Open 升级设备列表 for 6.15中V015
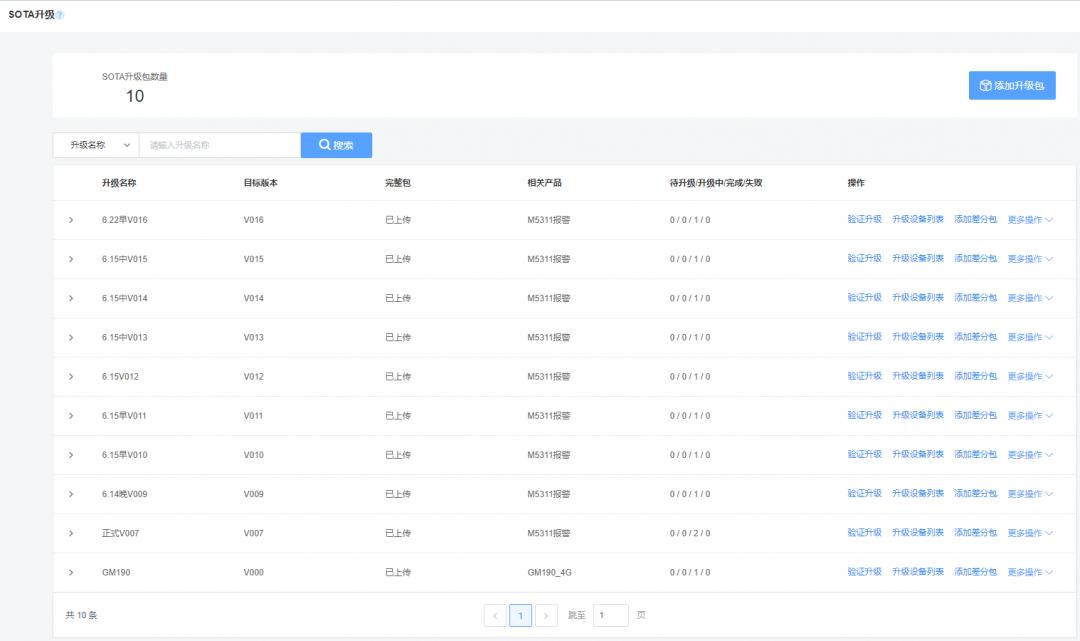The image size is (1080, 641). click(918, 258)
